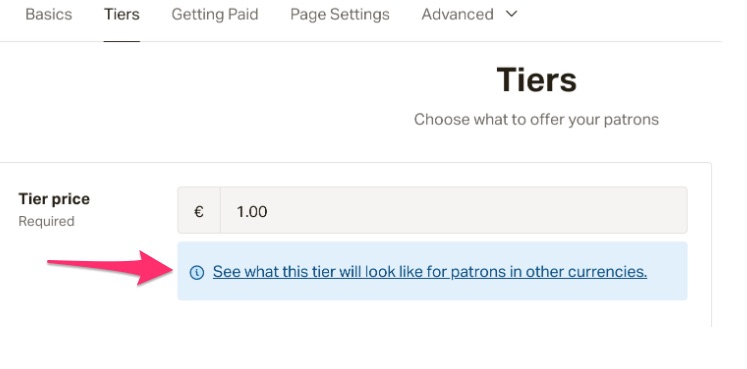Image resolution: width=747 pixels, height=369 pixels.
Task: Select the 'Choose what to offer your patrons' subtitle
Action: point(536,120)
